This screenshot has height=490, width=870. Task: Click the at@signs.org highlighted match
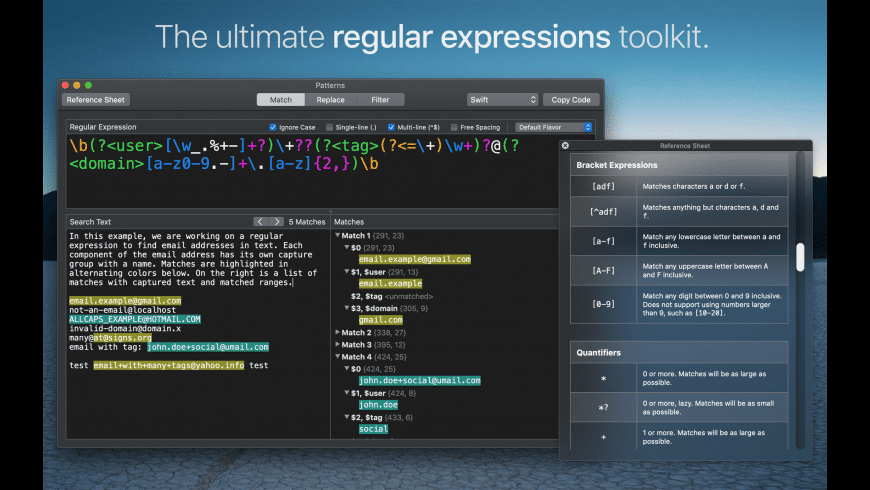click(122, 337)
